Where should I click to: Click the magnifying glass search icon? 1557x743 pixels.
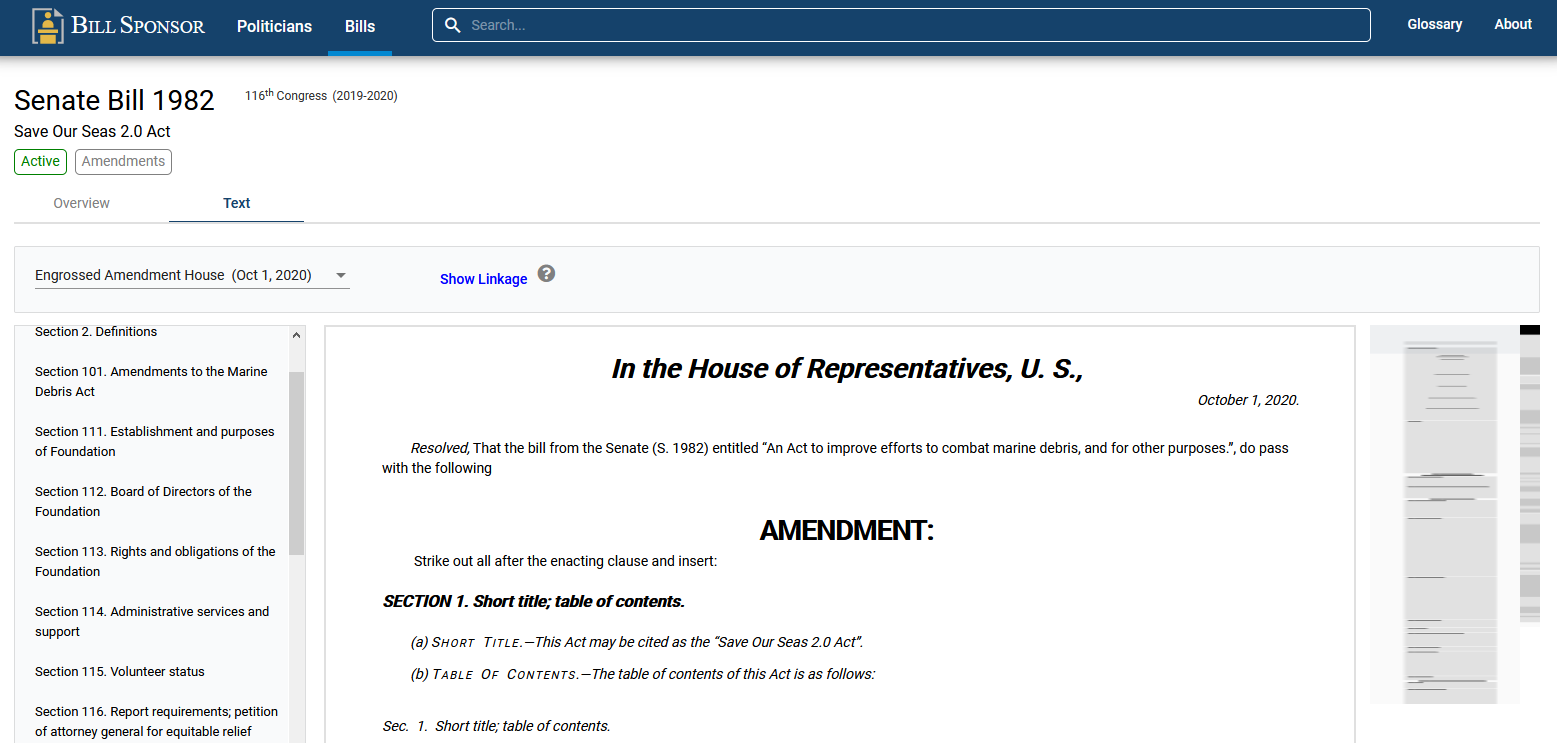click(453, 25)
